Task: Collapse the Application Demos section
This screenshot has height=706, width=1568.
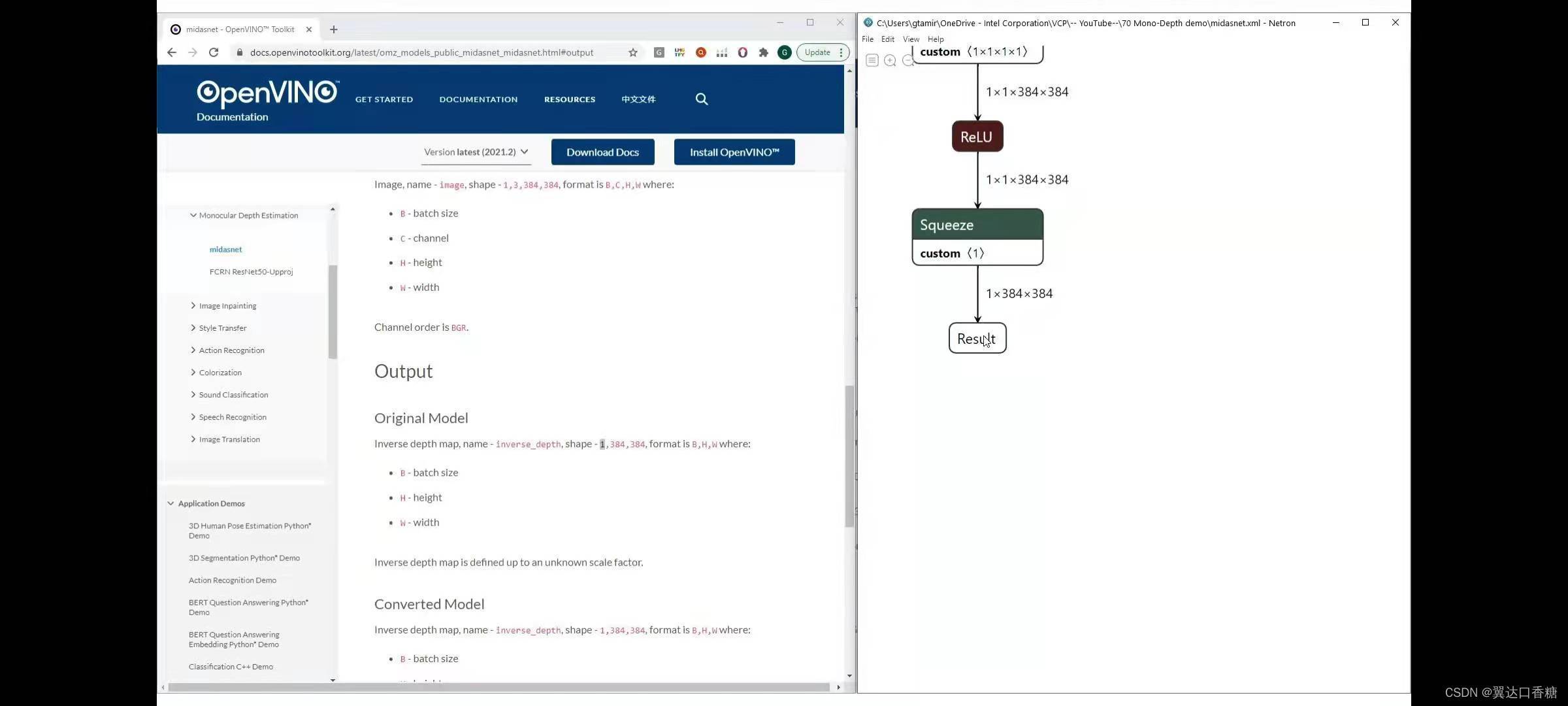Action: [171, 503]
